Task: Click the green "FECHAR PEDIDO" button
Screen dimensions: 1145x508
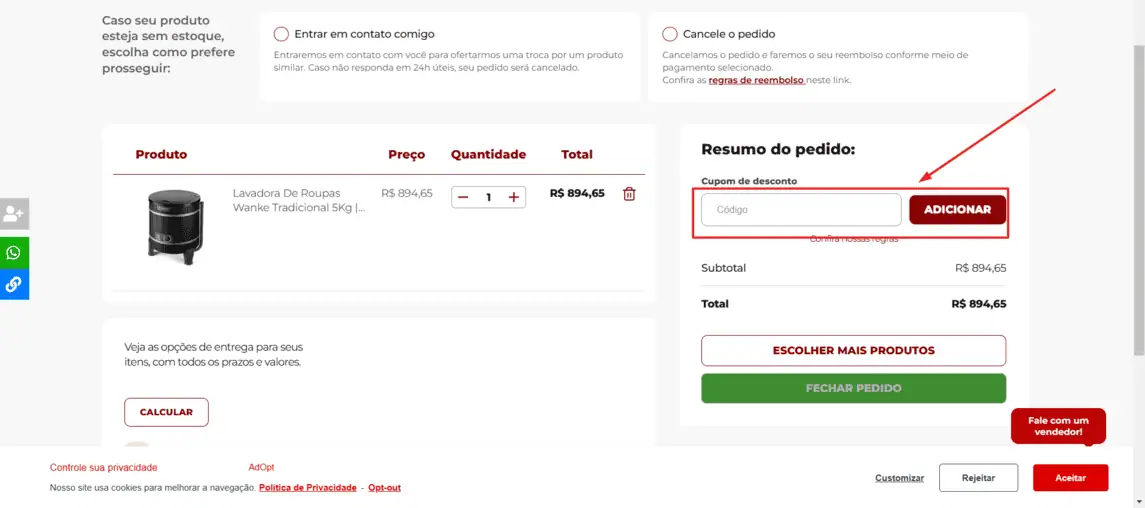Action: click(853, 388)
